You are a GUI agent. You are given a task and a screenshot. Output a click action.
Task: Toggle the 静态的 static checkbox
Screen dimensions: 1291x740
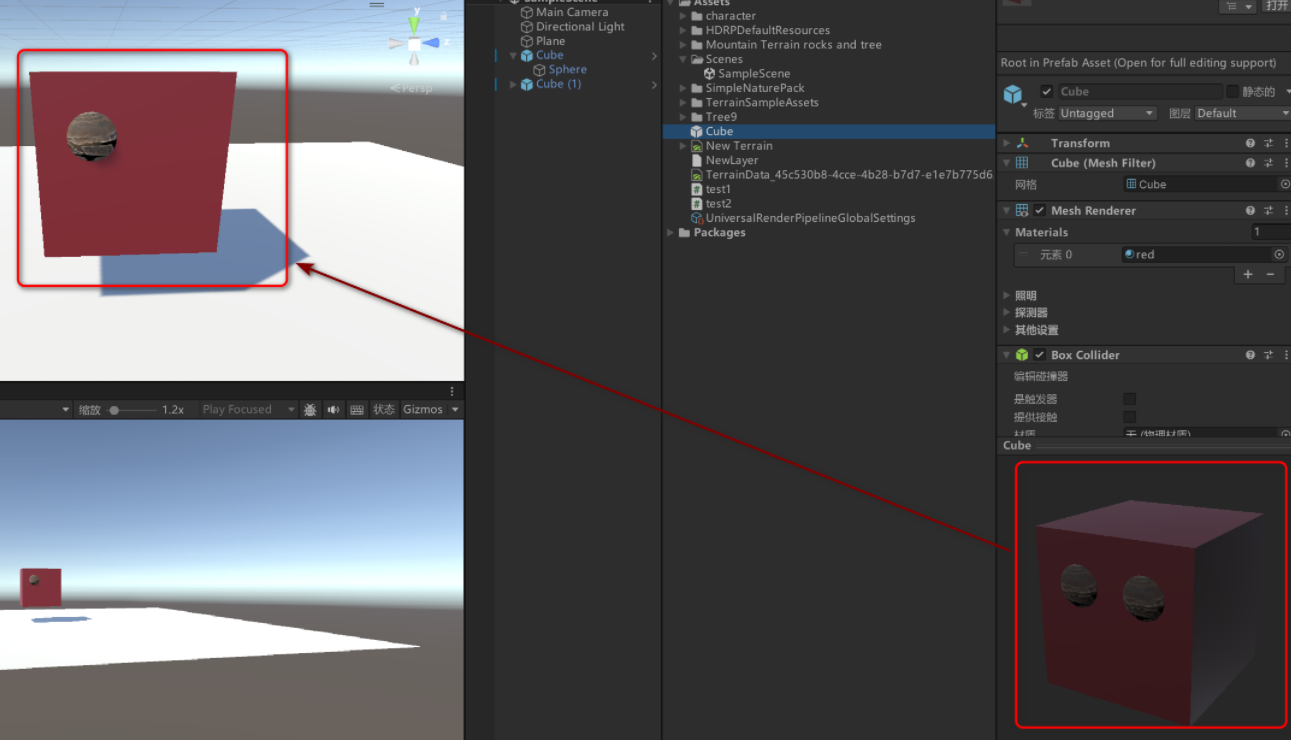click(x=1232, y=91)
